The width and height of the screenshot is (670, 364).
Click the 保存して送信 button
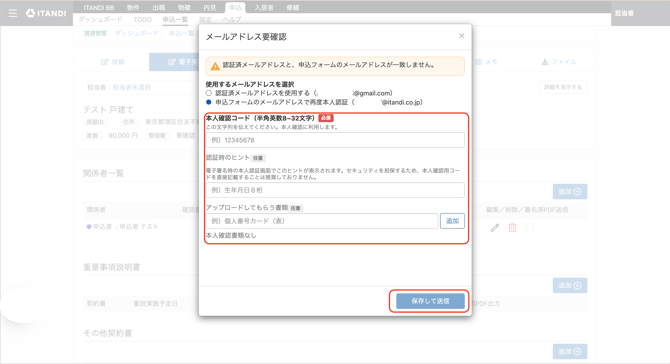[x=430, y=301]
